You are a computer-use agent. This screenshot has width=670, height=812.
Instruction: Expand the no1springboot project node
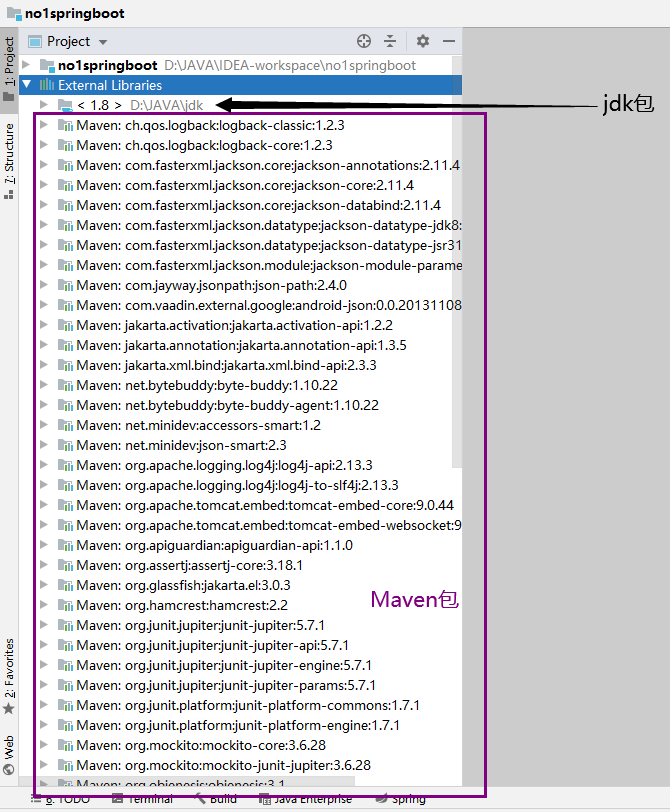tap(26, 65)
